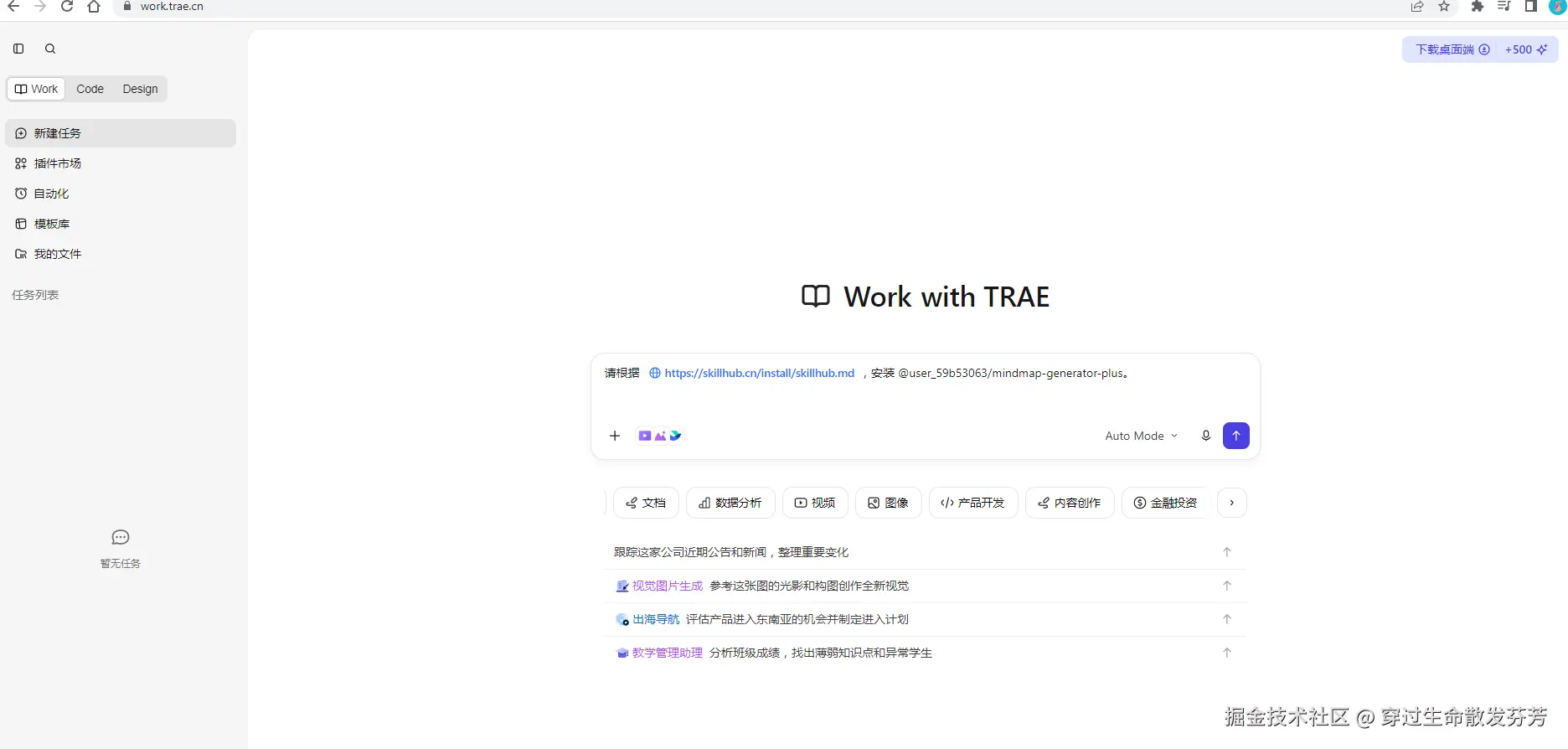The image size is (1568, 749).
Task: Open the sidebar search icon
Action: click(x=50, y=49)
